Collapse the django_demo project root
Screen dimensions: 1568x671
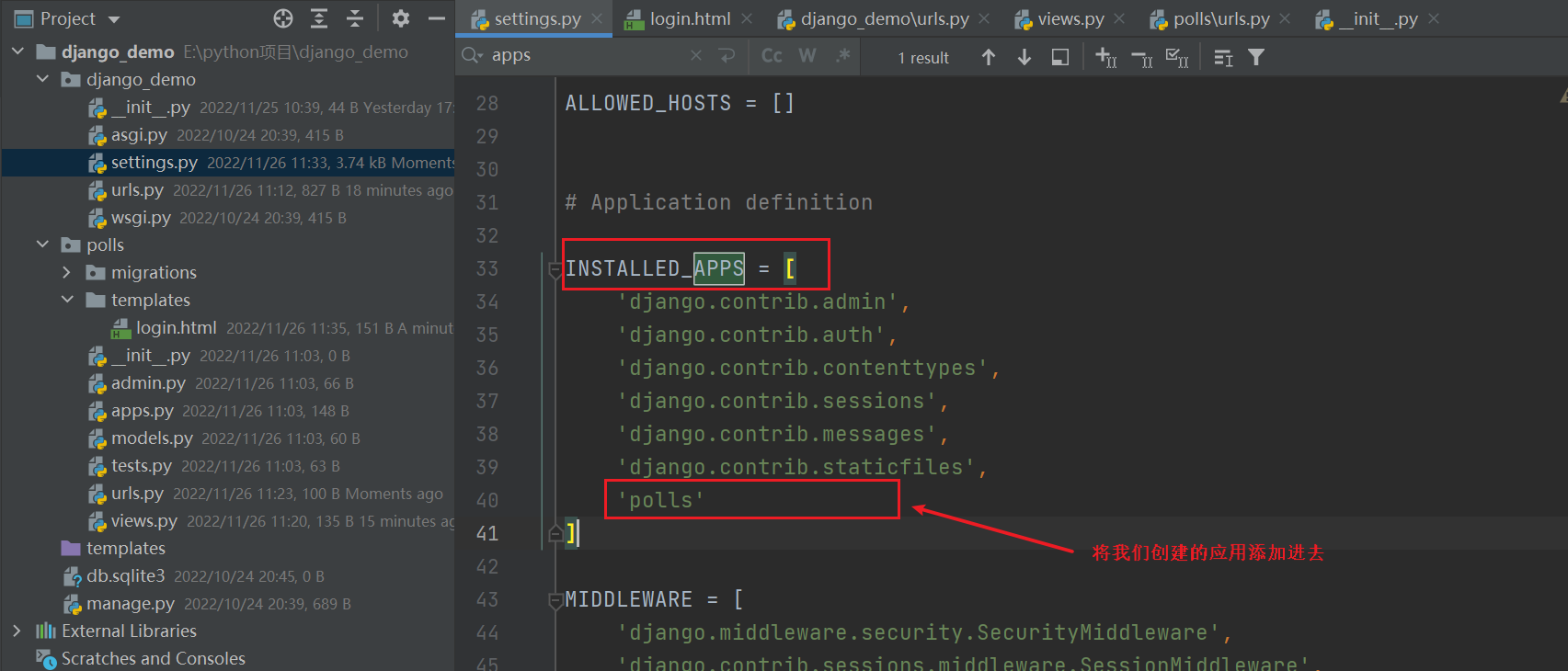tap(17, 51)
